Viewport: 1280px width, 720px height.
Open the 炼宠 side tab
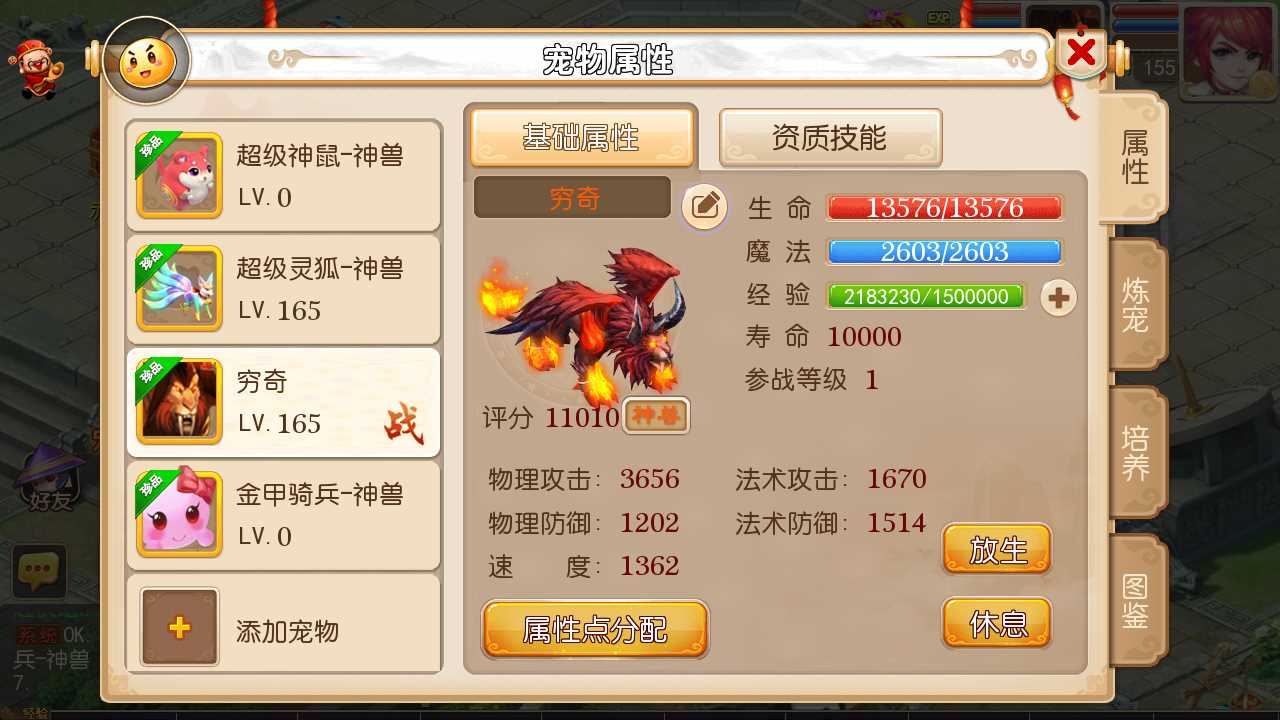tap(1137, 306)
